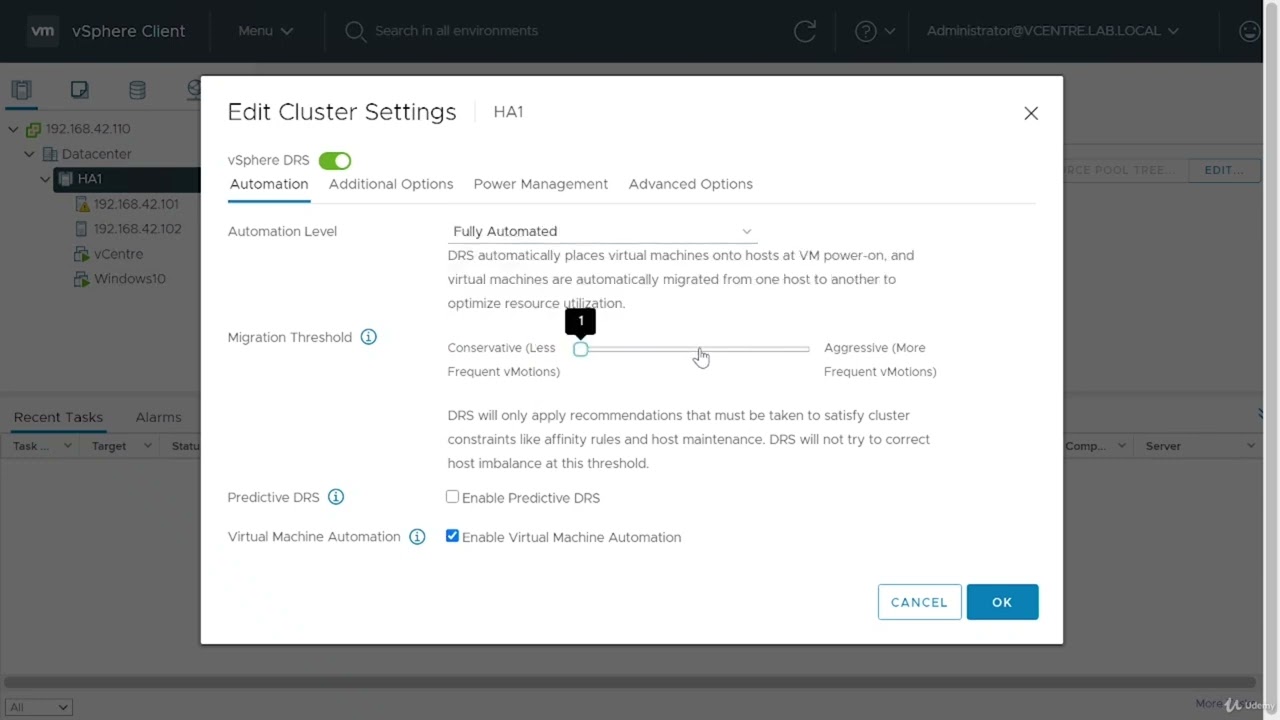The height and width of the screenshot is (720, 1280).
Task: Switch to the Alarms tab
Action: (158, 417)
